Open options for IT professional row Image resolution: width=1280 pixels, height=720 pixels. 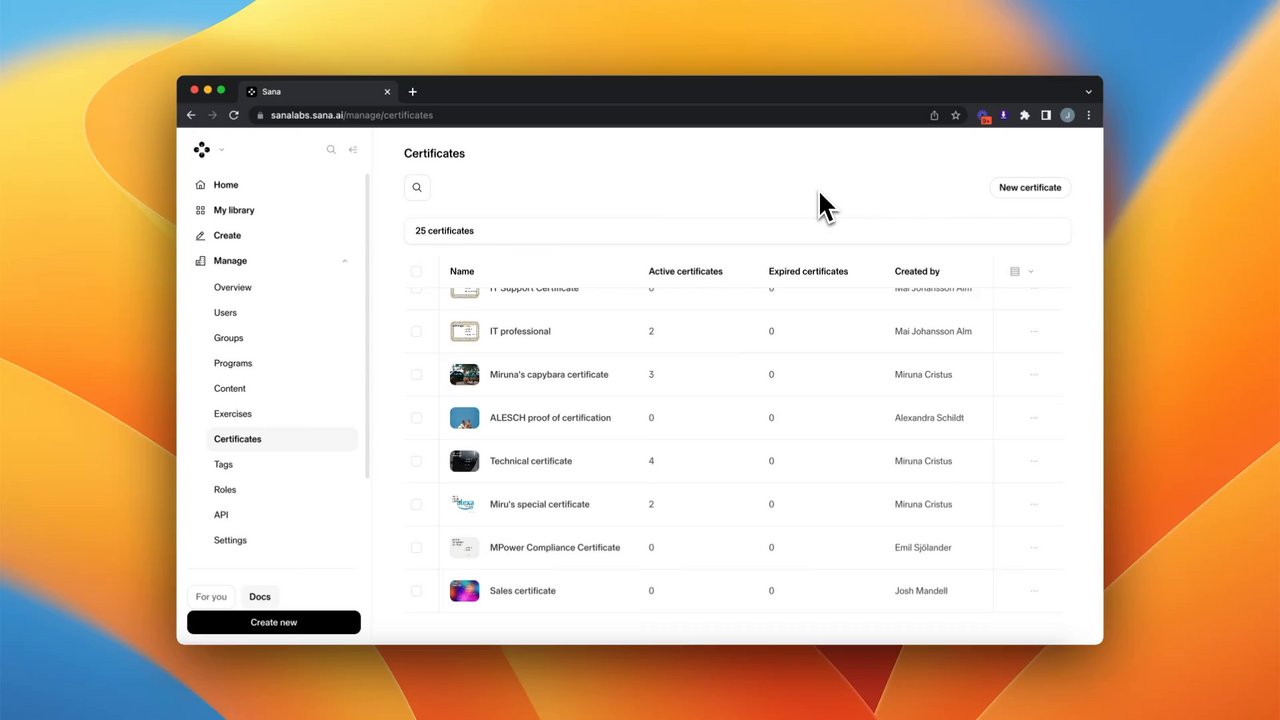1034,331
